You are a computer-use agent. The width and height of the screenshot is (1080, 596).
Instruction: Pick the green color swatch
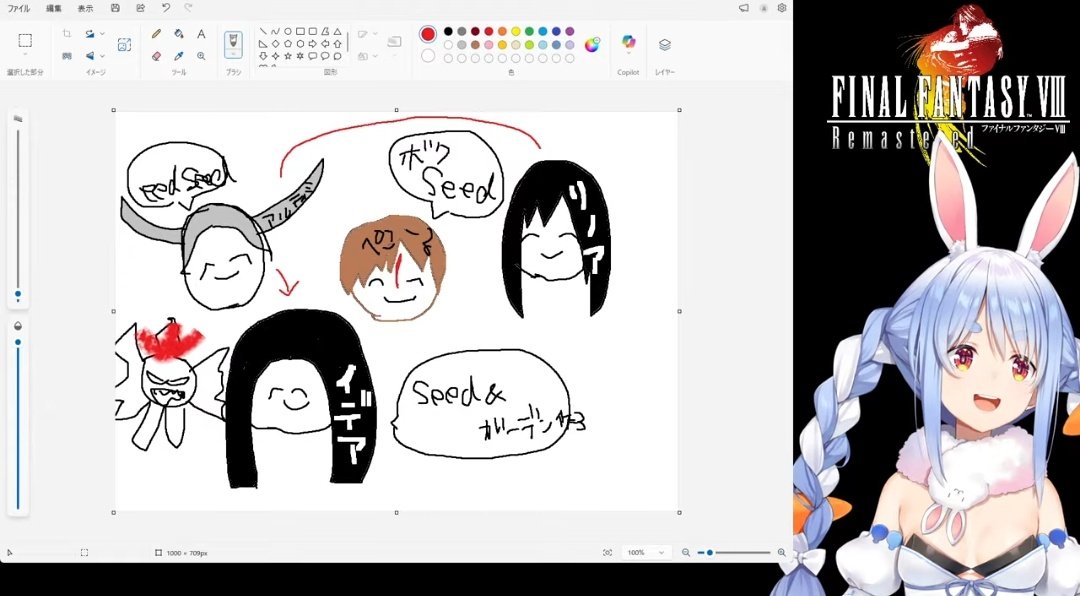pos(529,31)
